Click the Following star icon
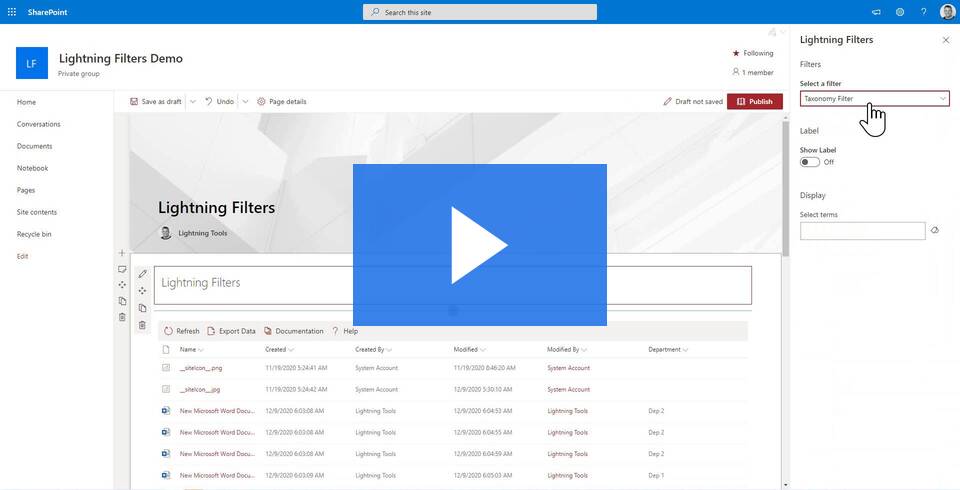The image size is (960, 490). (x=736, y=53)
